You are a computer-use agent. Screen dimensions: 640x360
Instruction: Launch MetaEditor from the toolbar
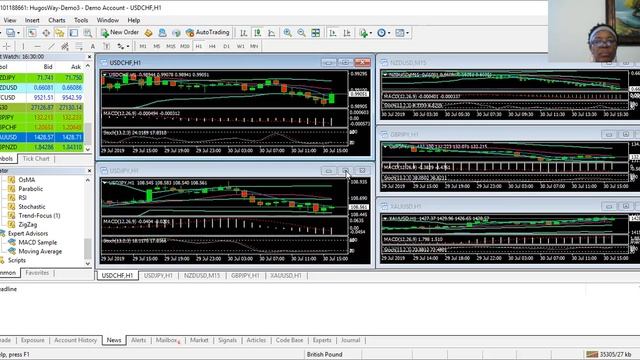point(149,33)
